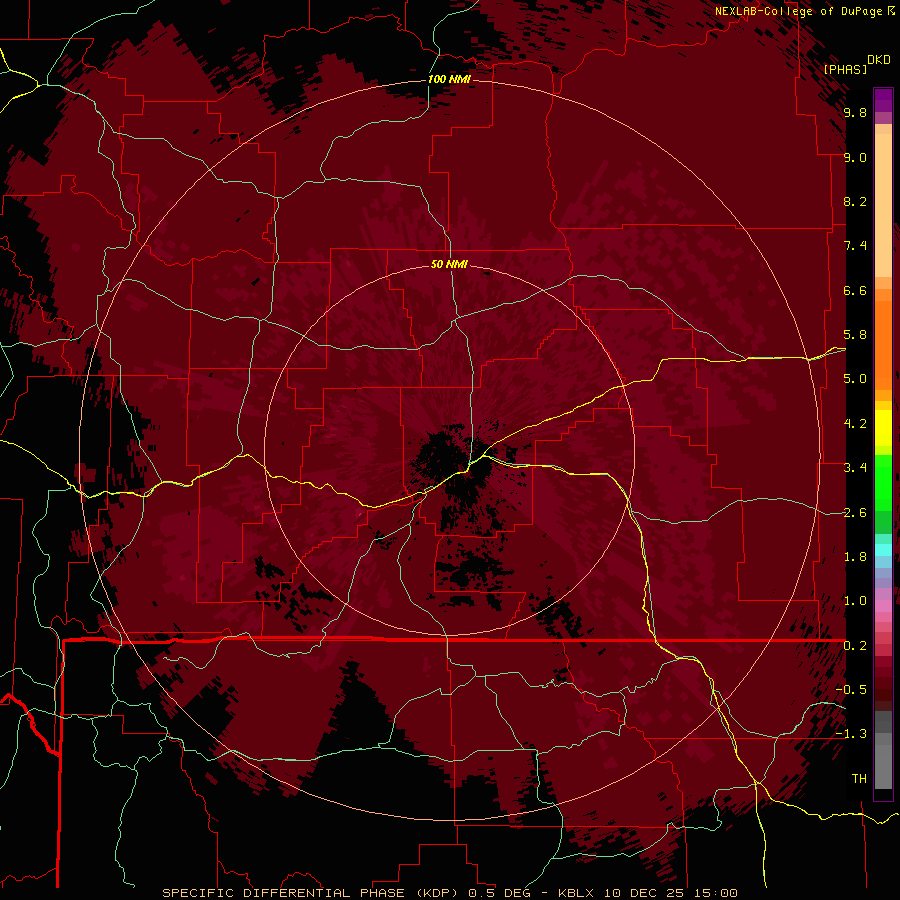Image resolution: width=900 pixels, height=900 pixels.
Task: Click the cyan segment of the color bar
Action: [x=883, y=550]
